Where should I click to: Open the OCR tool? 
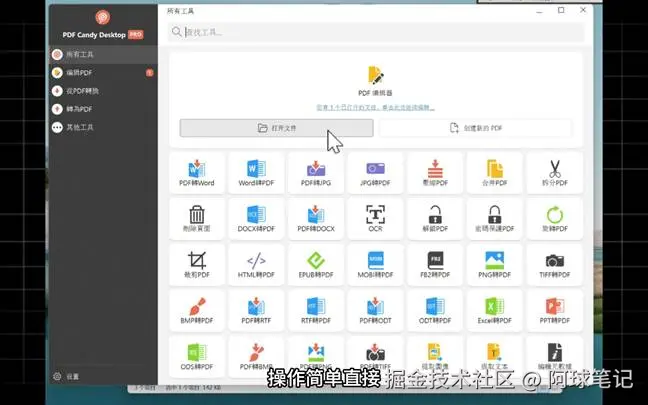click(375, 219)
